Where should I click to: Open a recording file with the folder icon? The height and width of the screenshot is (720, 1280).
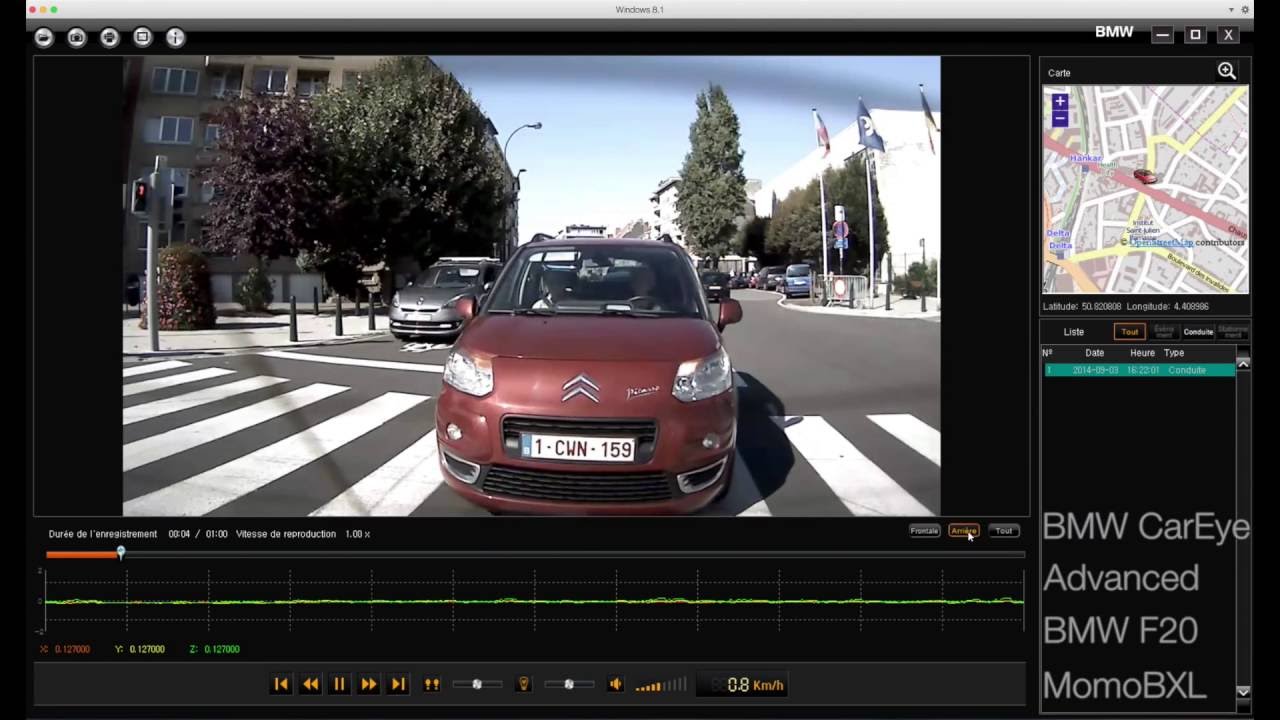[x=43, y=38]
